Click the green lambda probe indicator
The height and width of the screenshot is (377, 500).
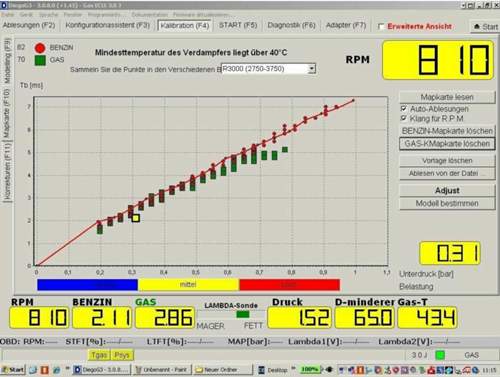[x=243, y=314]
